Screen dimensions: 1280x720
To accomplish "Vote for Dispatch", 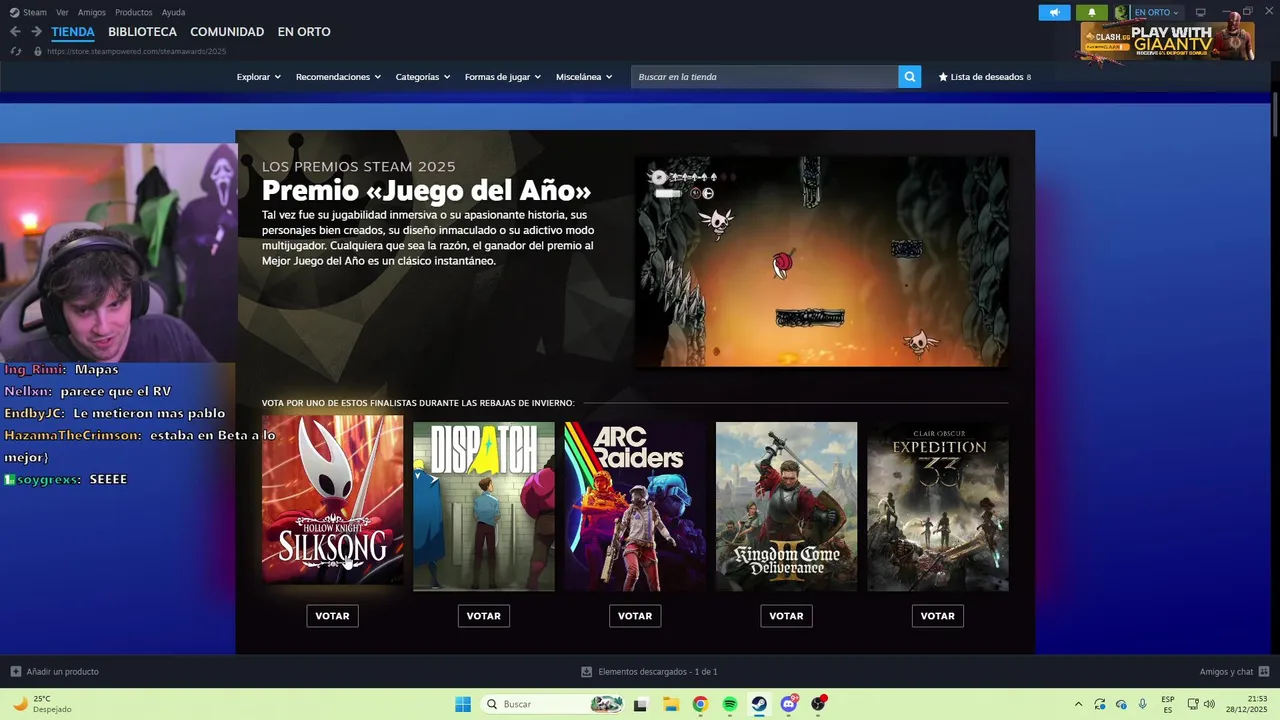I will (x=483, y=616).
